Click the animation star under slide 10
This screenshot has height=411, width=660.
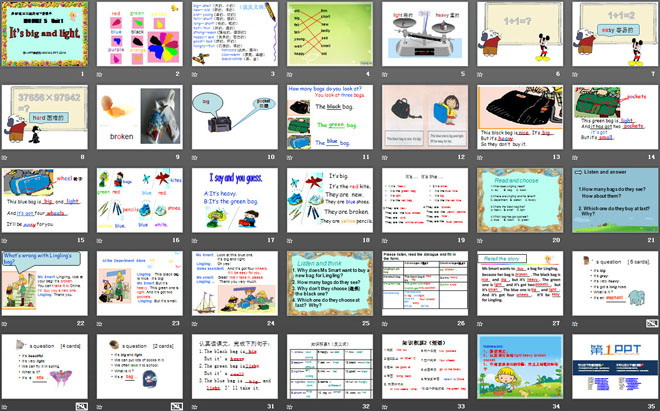pos(194,157)
